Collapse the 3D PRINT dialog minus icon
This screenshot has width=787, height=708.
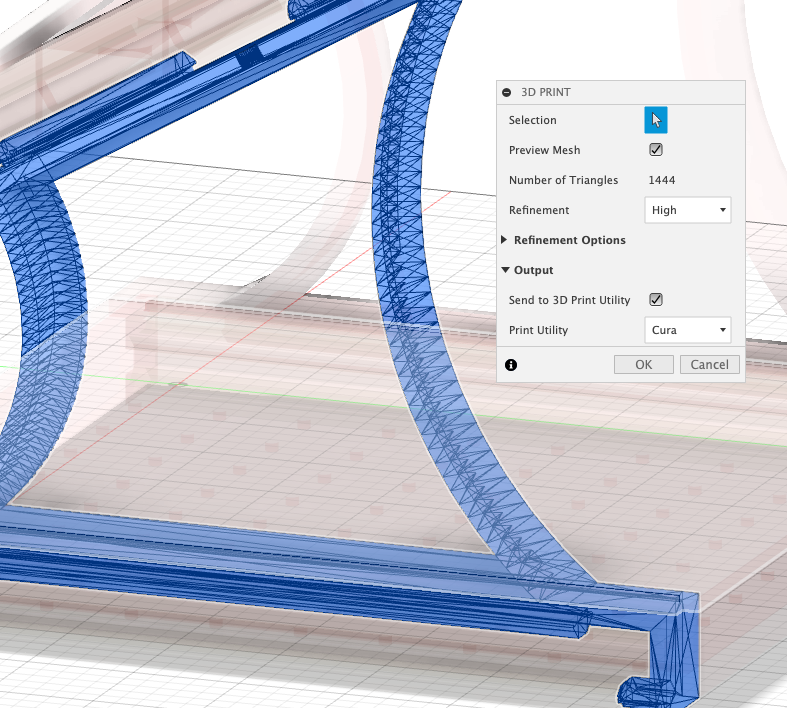click(x=506, y=92)
